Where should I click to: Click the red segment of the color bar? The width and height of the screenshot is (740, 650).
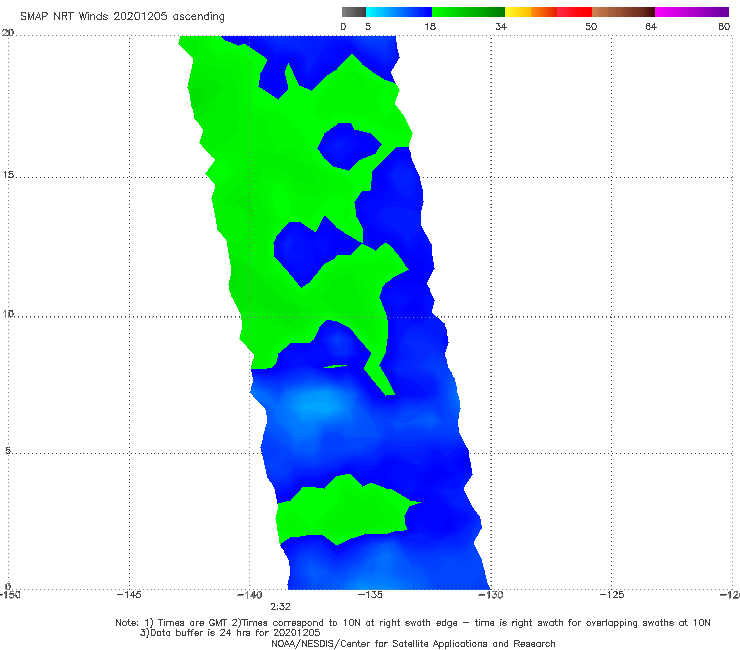[x=574, y=12]
